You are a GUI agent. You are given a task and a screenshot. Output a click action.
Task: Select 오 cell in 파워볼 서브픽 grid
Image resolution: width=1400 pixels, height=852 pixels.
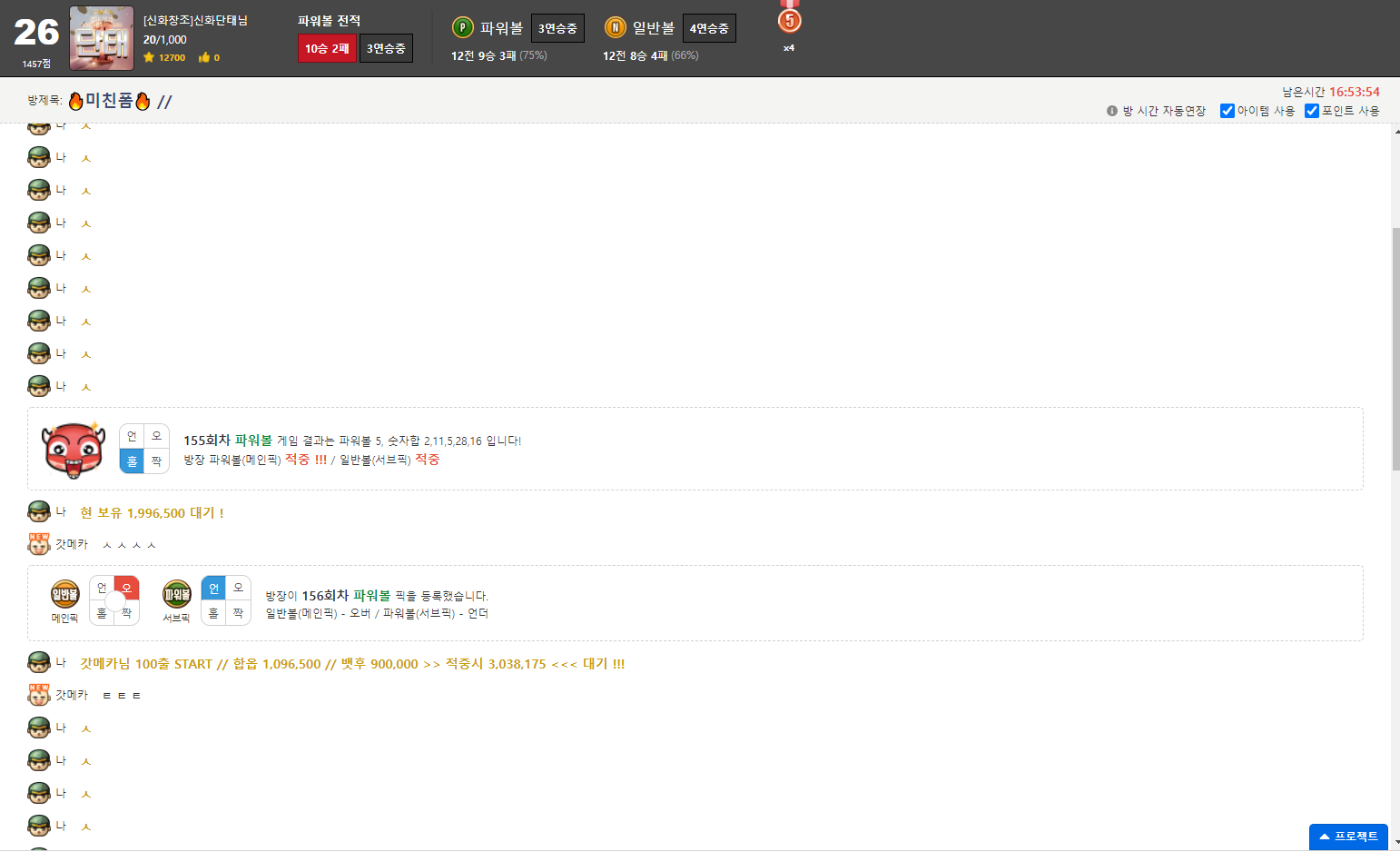[x=238, y=588]
